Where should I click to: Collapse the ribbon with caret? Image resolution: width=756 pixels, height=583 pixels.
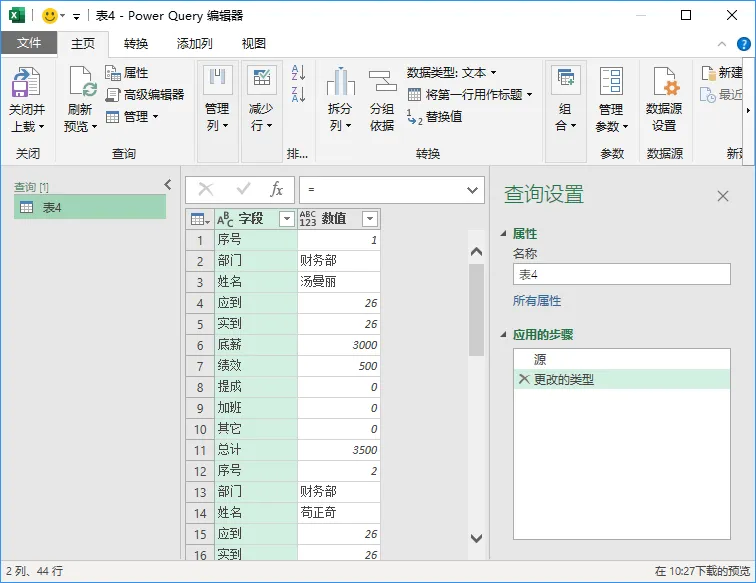[x=722, y=44]
